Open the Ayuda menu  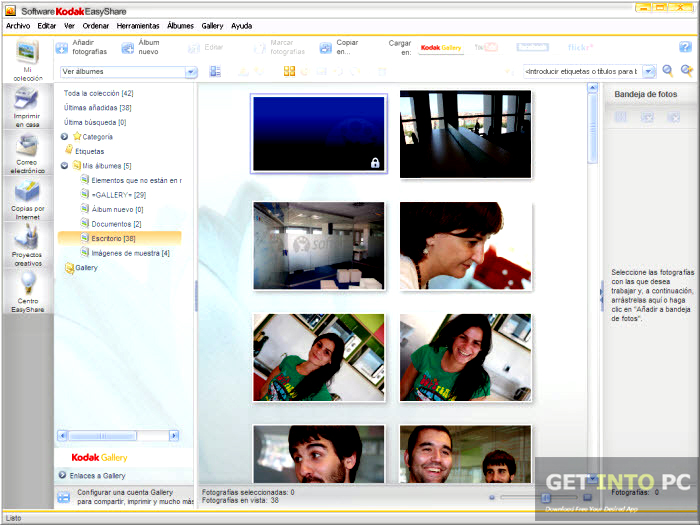point(242,26)
